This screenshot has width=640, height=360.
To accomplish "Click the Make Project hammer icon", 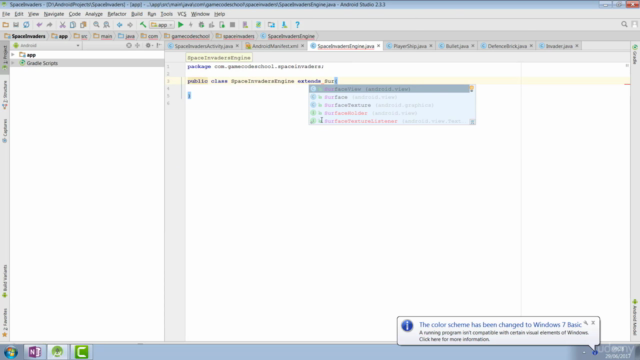I will click(x=143, y=25).
